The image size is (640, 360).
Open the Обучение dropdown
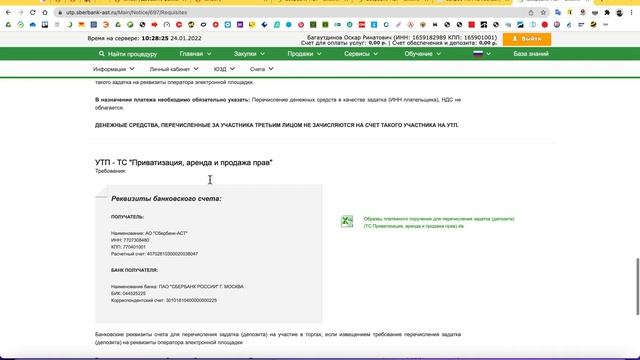pos(422,54)
